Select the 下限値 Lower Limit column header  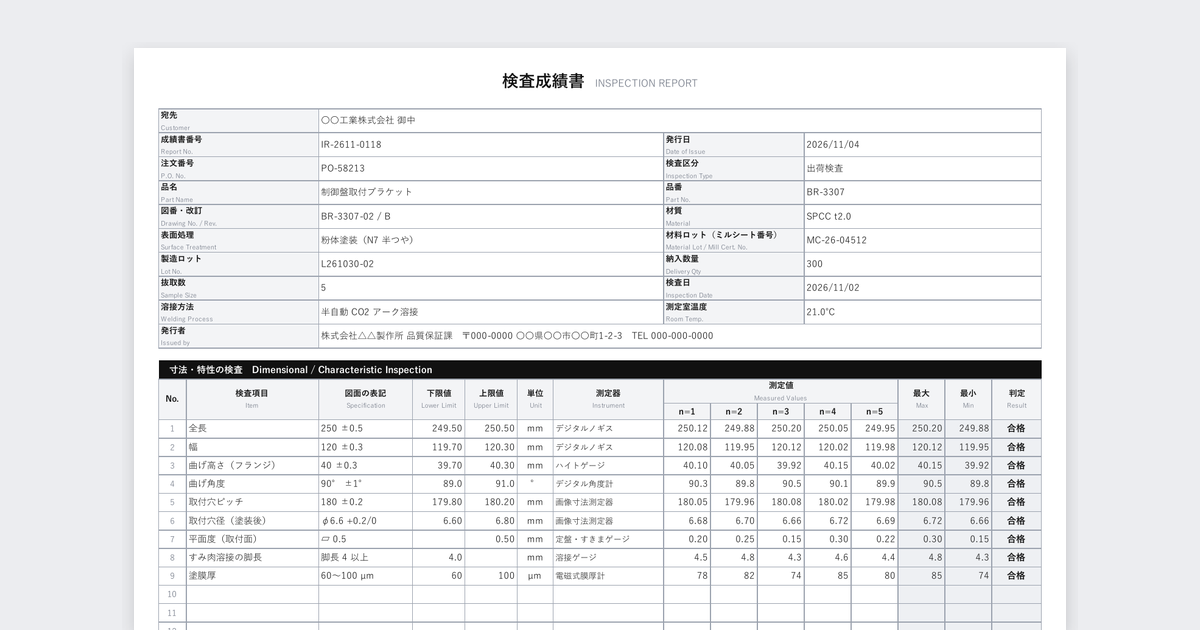pos(439,398)
